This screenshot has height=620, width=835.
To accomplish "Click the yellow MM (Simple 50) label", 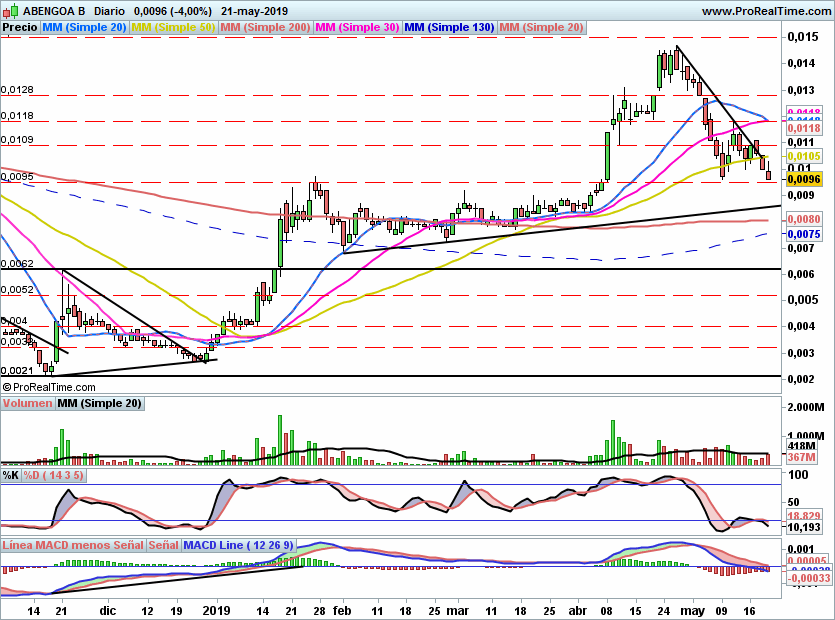I will (173, 27).
